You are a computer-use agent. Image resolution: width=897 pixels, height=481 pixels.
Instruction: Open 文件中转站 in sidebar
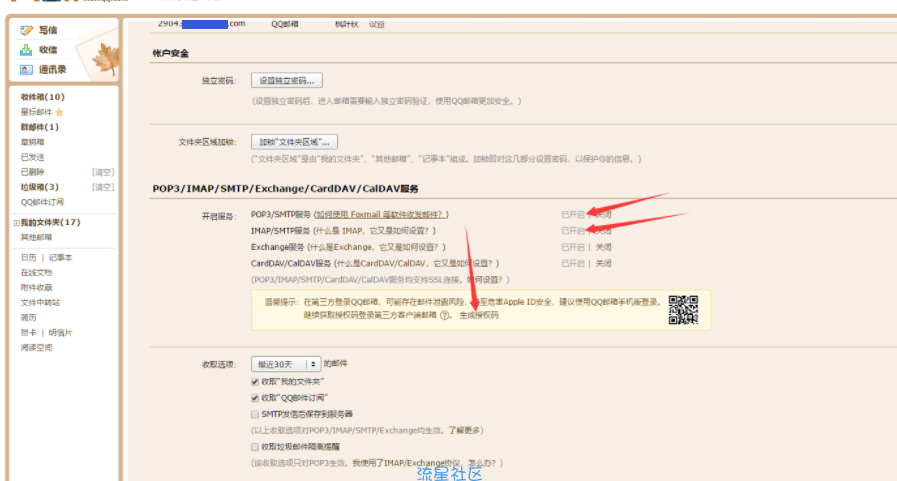point(40,303)
